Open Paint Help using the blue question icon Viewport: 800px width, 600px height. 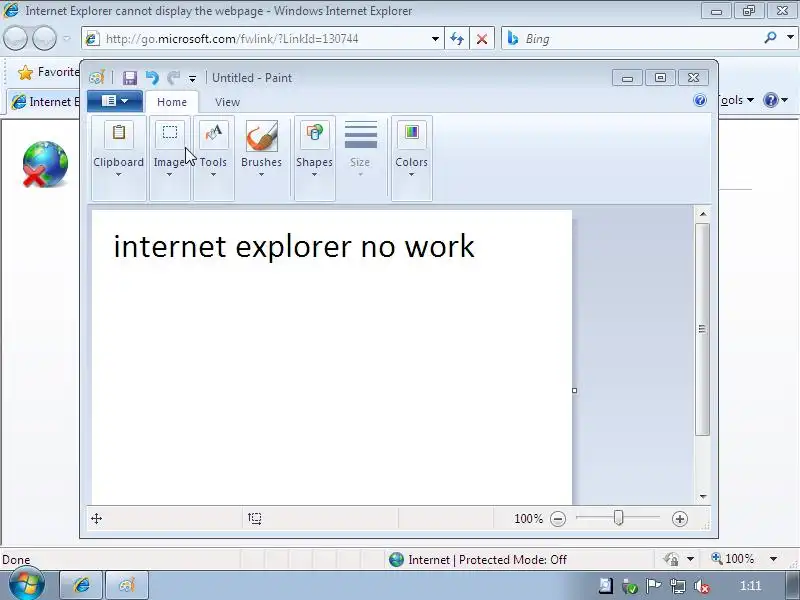point(700,100)
